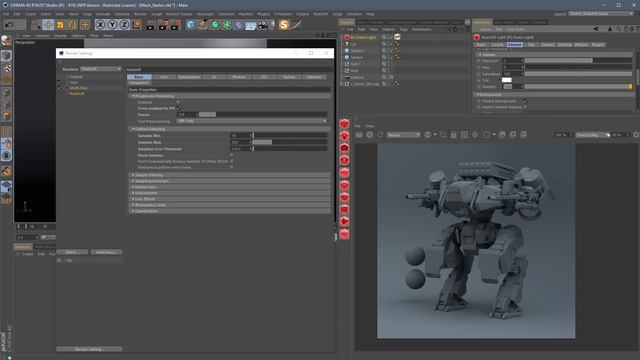The image size is (640, 360).
Task: Click Make Editable icon in left sidebar
Action: click(6, 41)
